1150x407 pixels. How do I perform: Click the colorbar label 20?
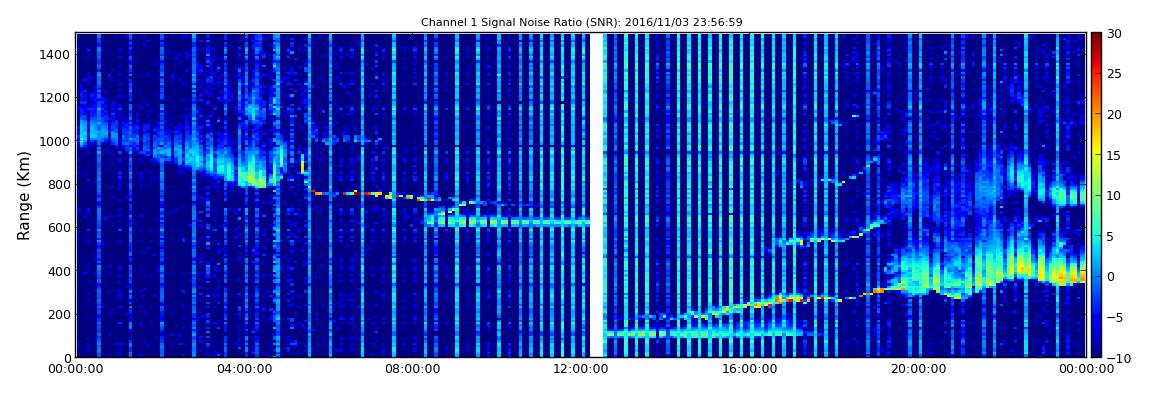click(1115, 114)
